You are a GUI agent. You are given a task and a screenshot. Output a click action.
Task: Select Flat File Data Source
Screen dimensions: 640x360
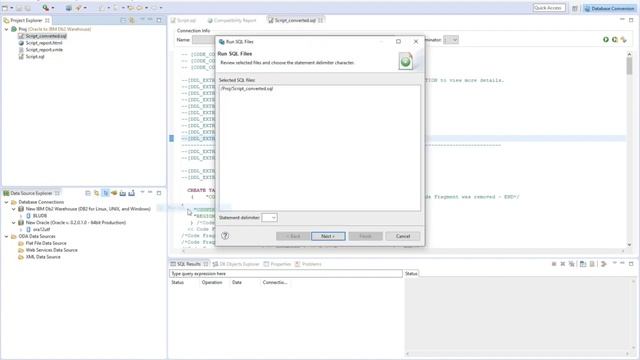pyautogui.click(x=46, y=243)
